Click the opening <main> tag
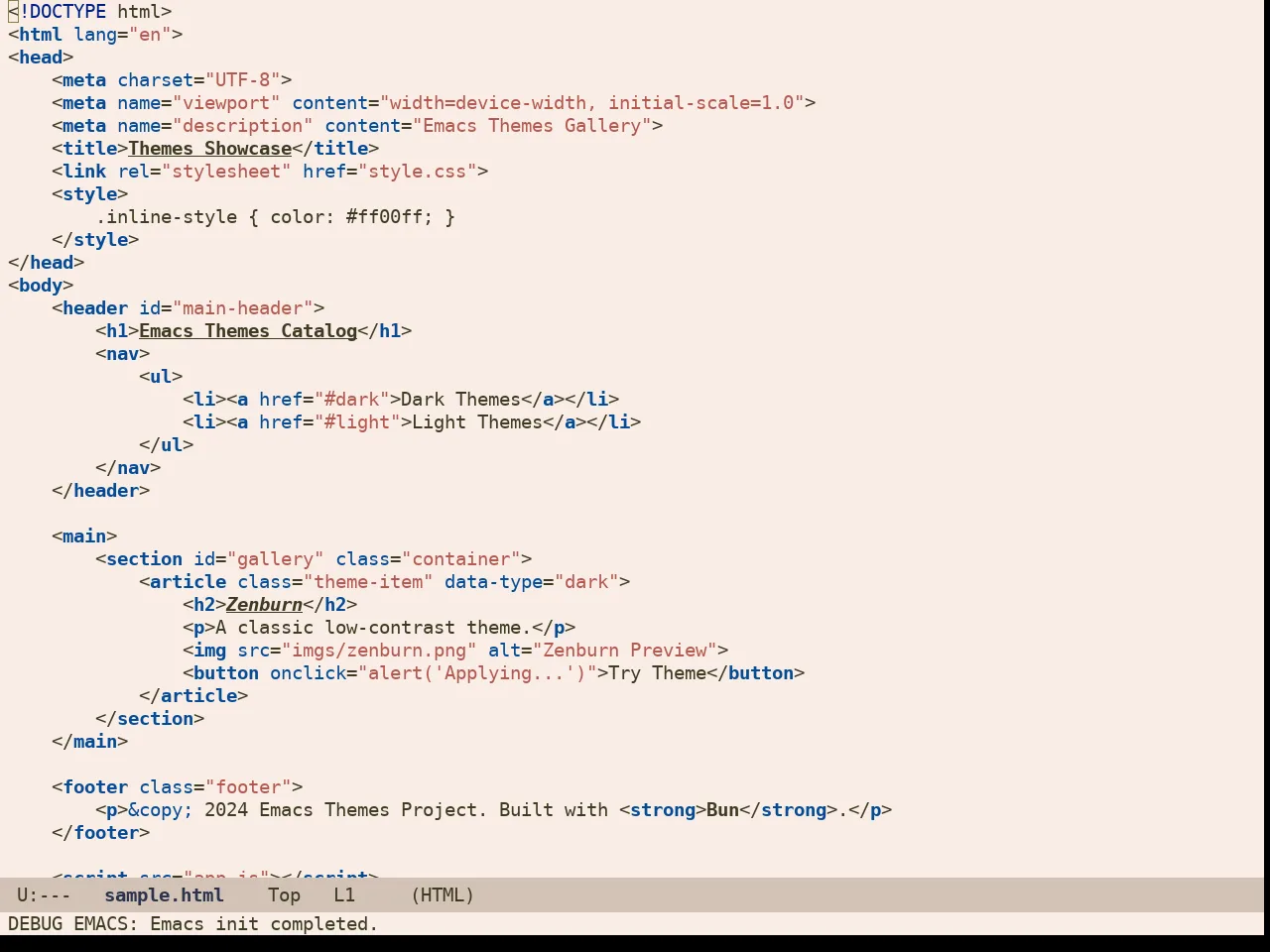Image resolution: width=1270 pixels, height=952 pixels. click(x=84, y=536)
